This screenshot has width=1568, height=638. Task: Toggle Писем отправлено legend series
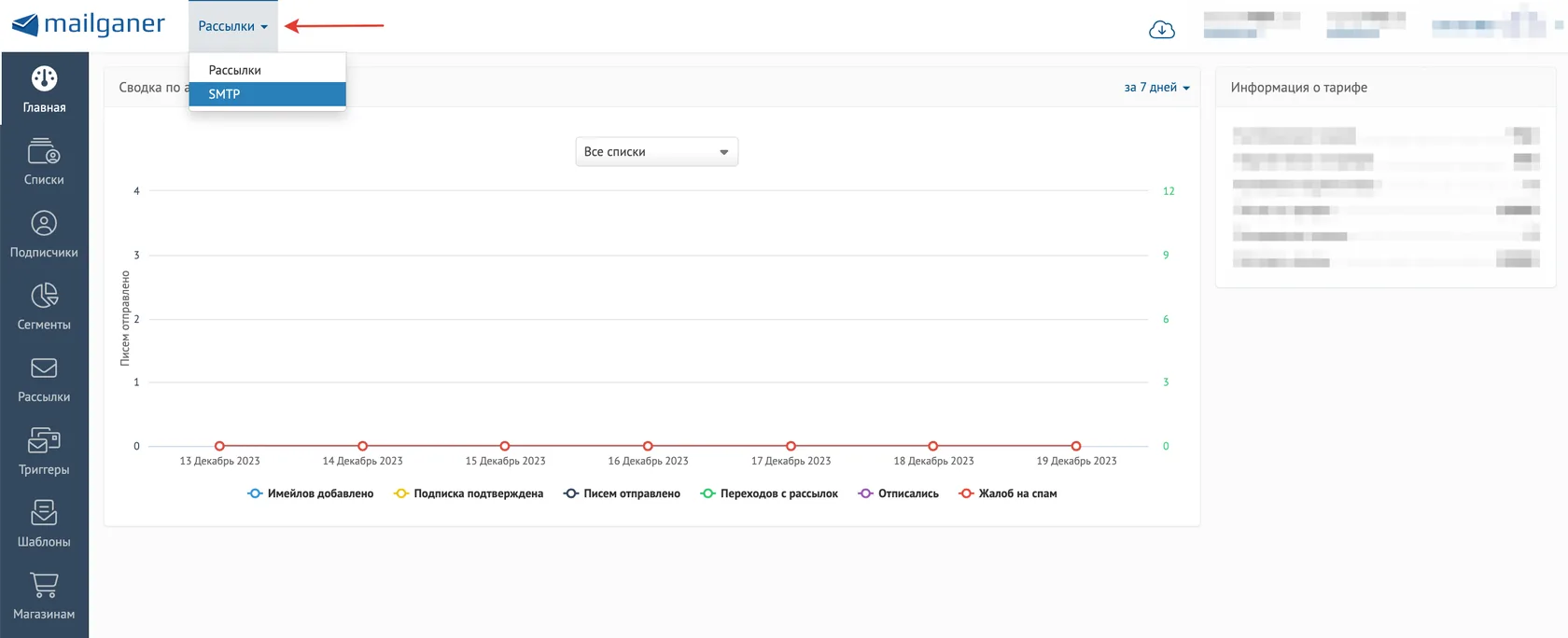[x=622, y=493]
